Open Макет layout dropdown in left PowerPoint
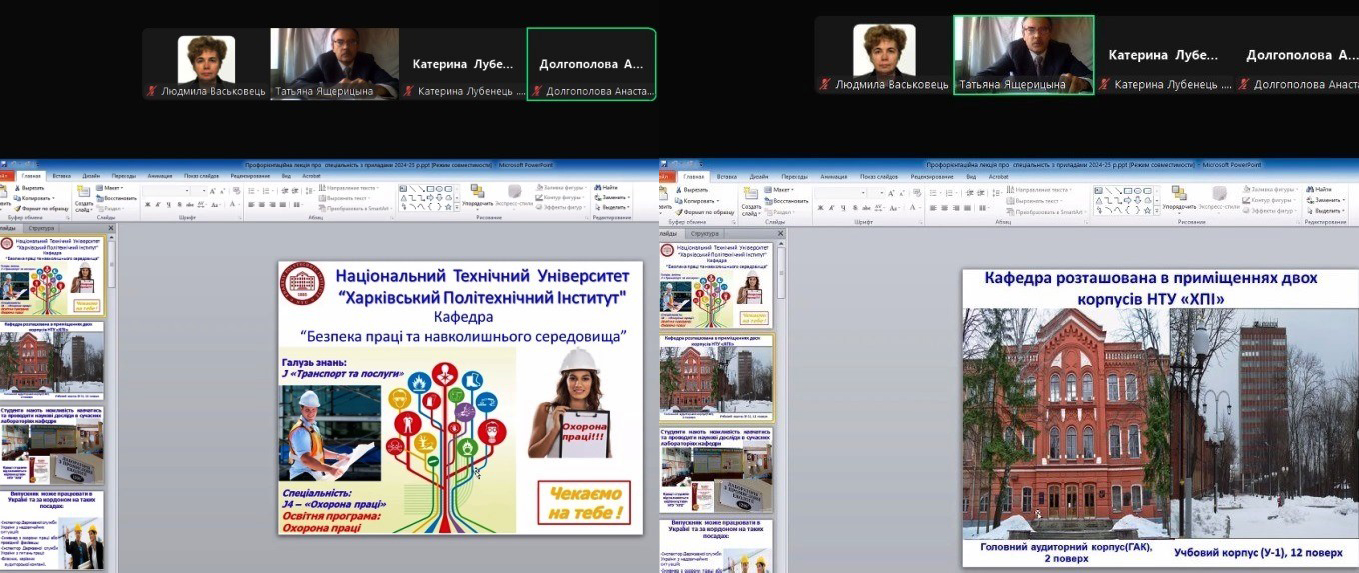This screenshot has width=1359, height=573. point(111,188)
